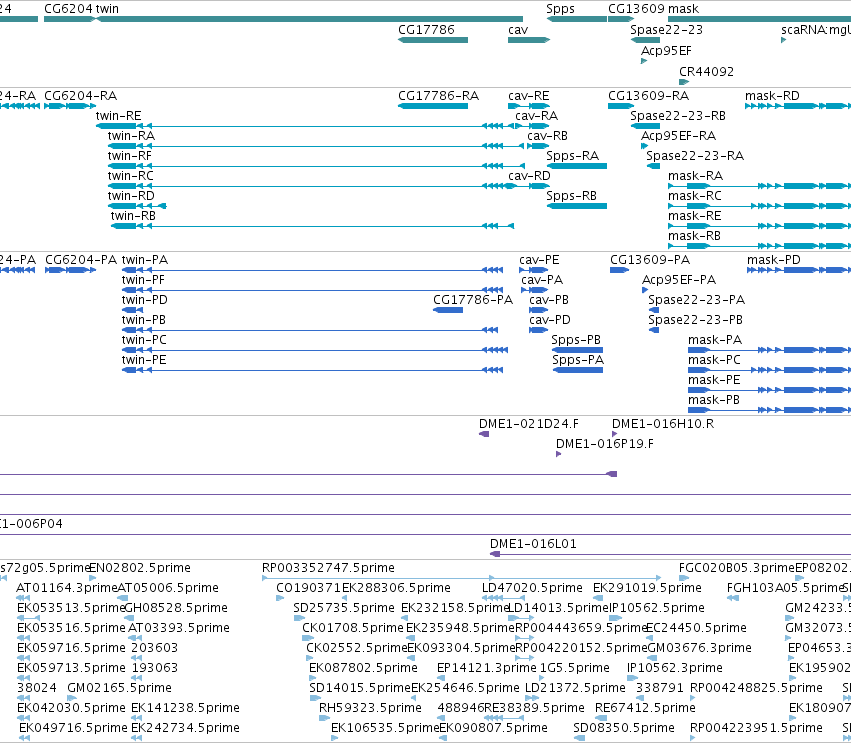The height and width of the screenshot is (743, 851).
Task: Click transcript cav-RD label
Action: 529,176
